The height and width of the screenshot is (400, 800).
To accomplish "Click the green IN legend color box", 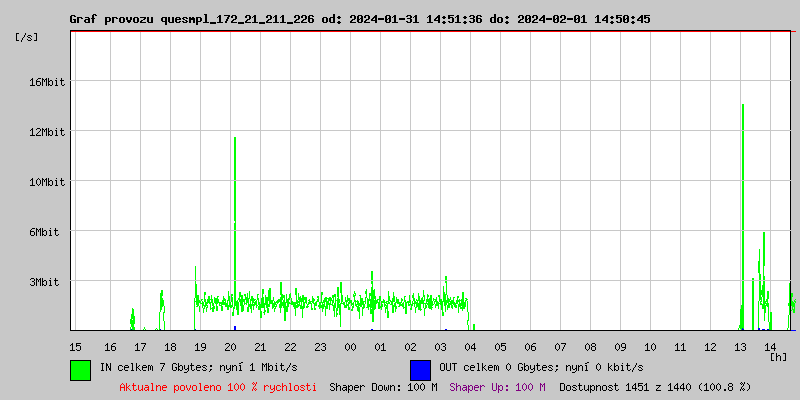I will coord(80,369).
